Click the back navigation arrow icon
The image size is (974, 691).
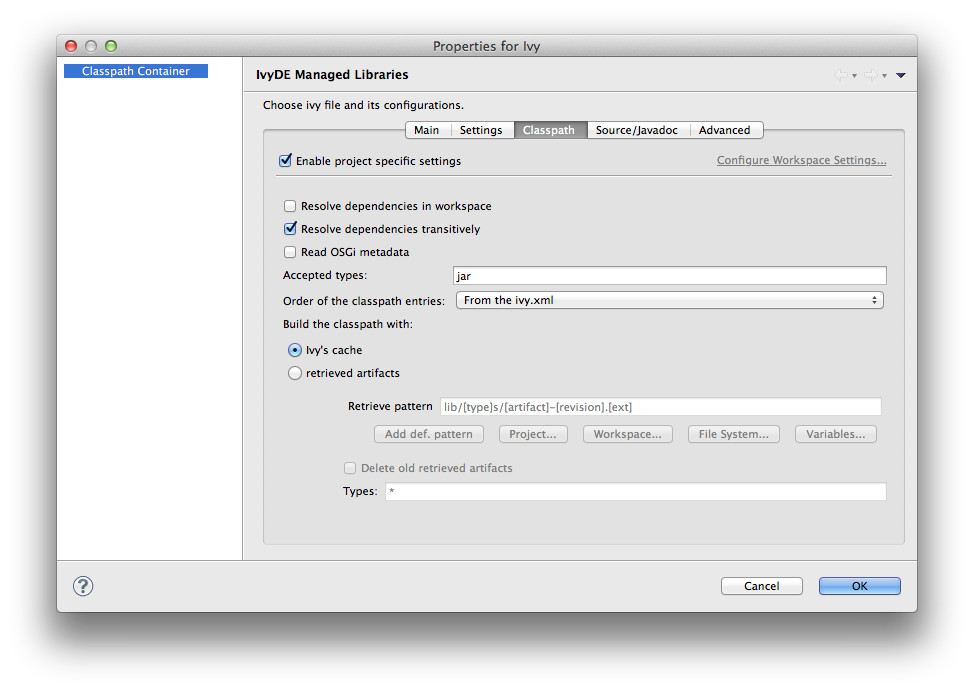841,75
